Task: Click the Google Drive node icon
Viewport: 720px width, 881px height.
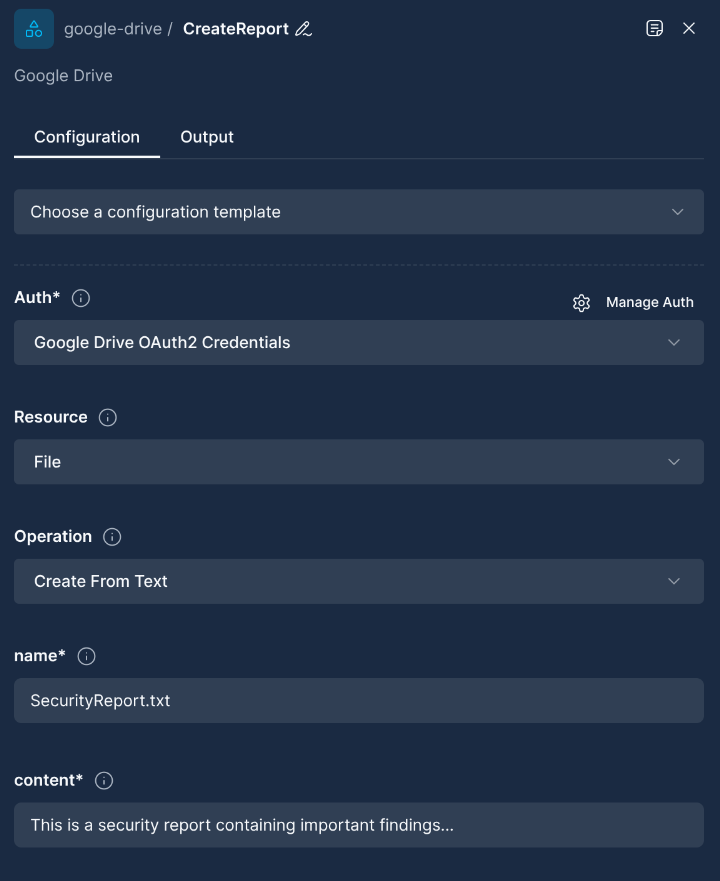Action: [33, 28]
